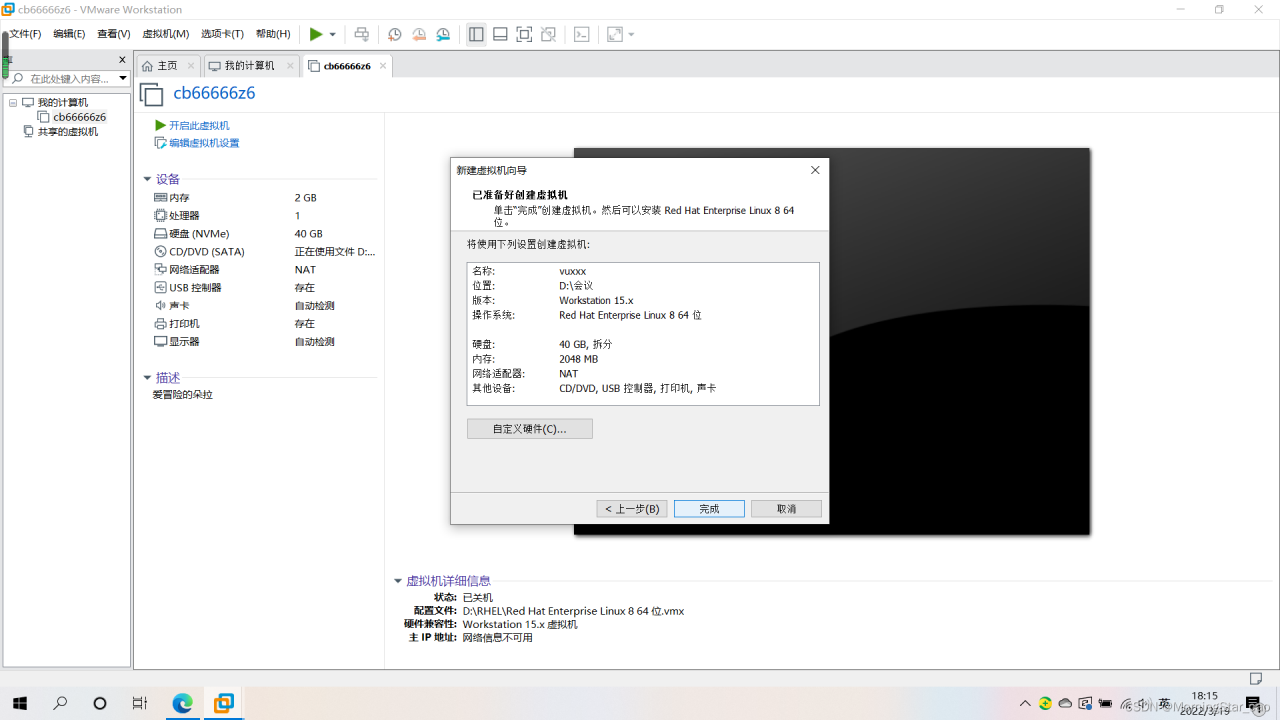Click the Unity mode toolbar icon
The image size is (1280, 720).
point(548,34)
